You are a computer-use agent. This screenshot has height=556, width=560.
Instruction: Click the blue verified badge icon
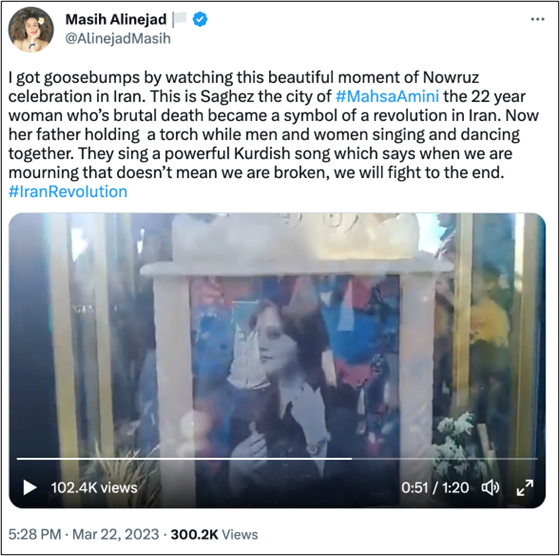point(200,19)
